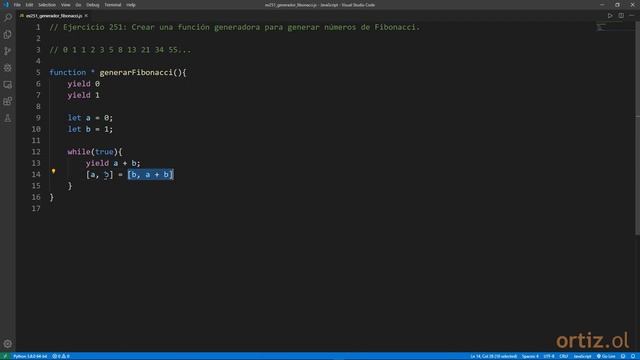This screenshot has height=360, width=640.
Task: Change indentation via Spaces: 4
Action: [x=530, y=356]
